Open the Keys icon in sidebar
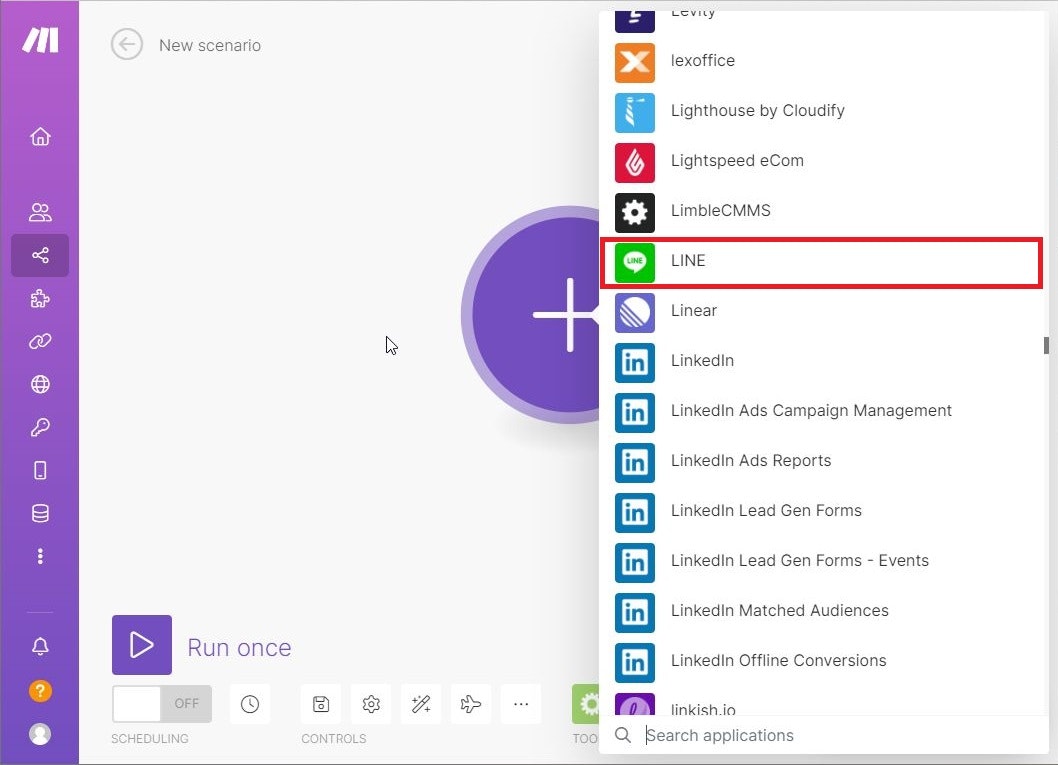Viewport: 1058px width, 765px height. click(40, 427)
